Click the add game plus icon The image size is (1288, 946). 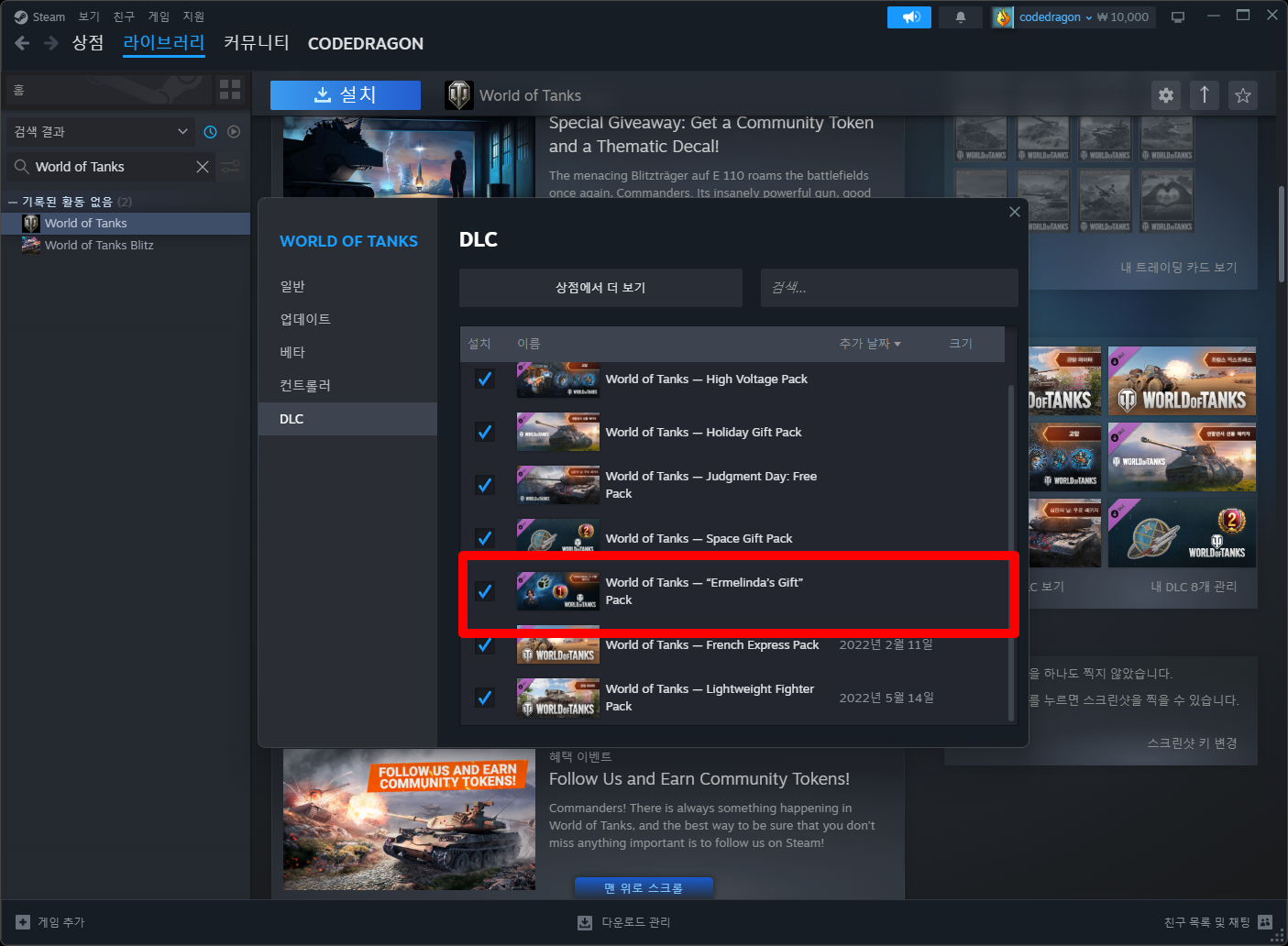coord(23,922)
